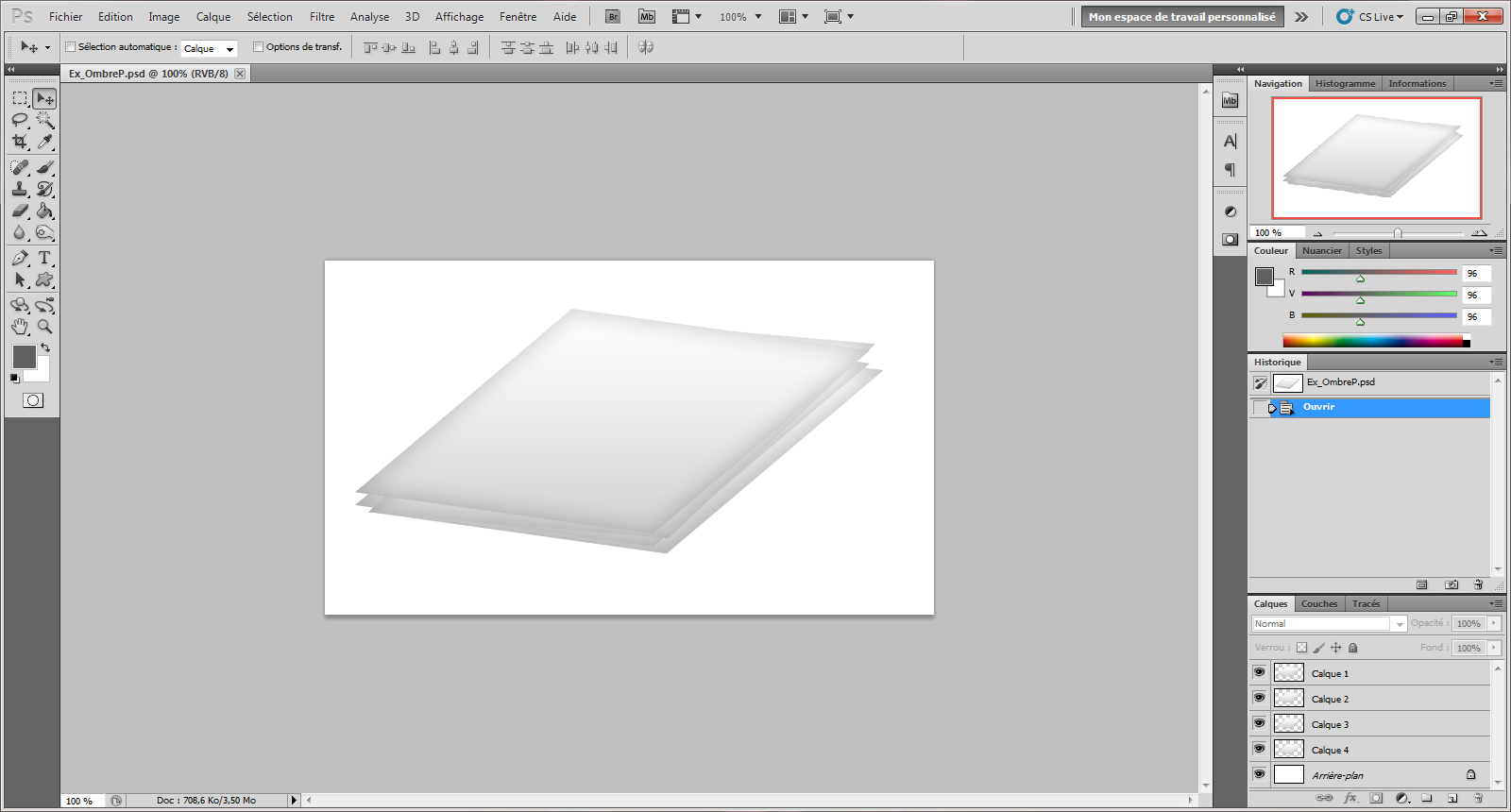Image resolution: width=1511 pixels, height=812 pixels.
Task: Enable the Sélection automatique checkbox
Action: click(x=71, y=47)
